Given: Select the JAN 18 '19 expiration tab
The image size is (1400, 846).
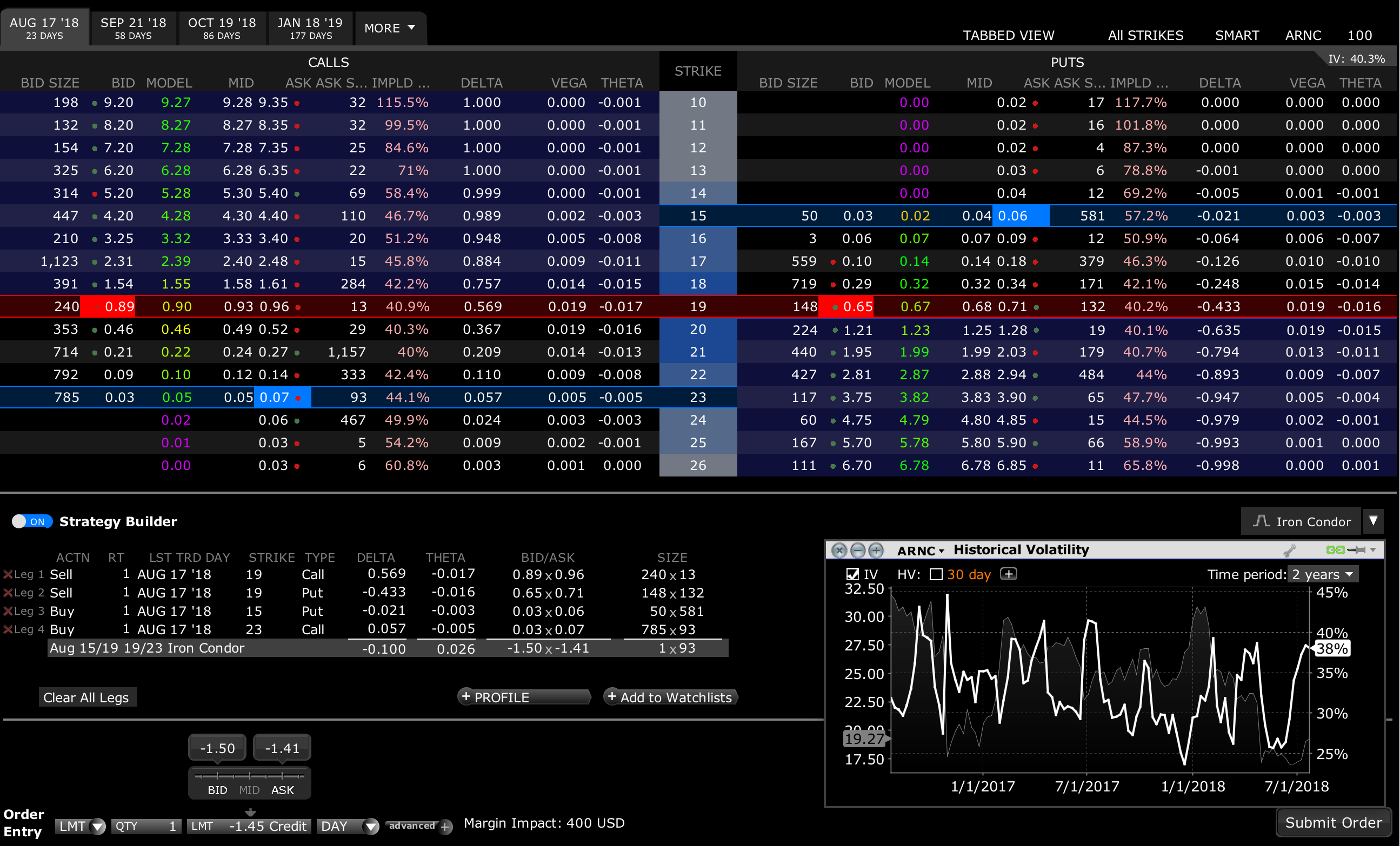Looking at the screenshot, I should [x=310, y=28].
